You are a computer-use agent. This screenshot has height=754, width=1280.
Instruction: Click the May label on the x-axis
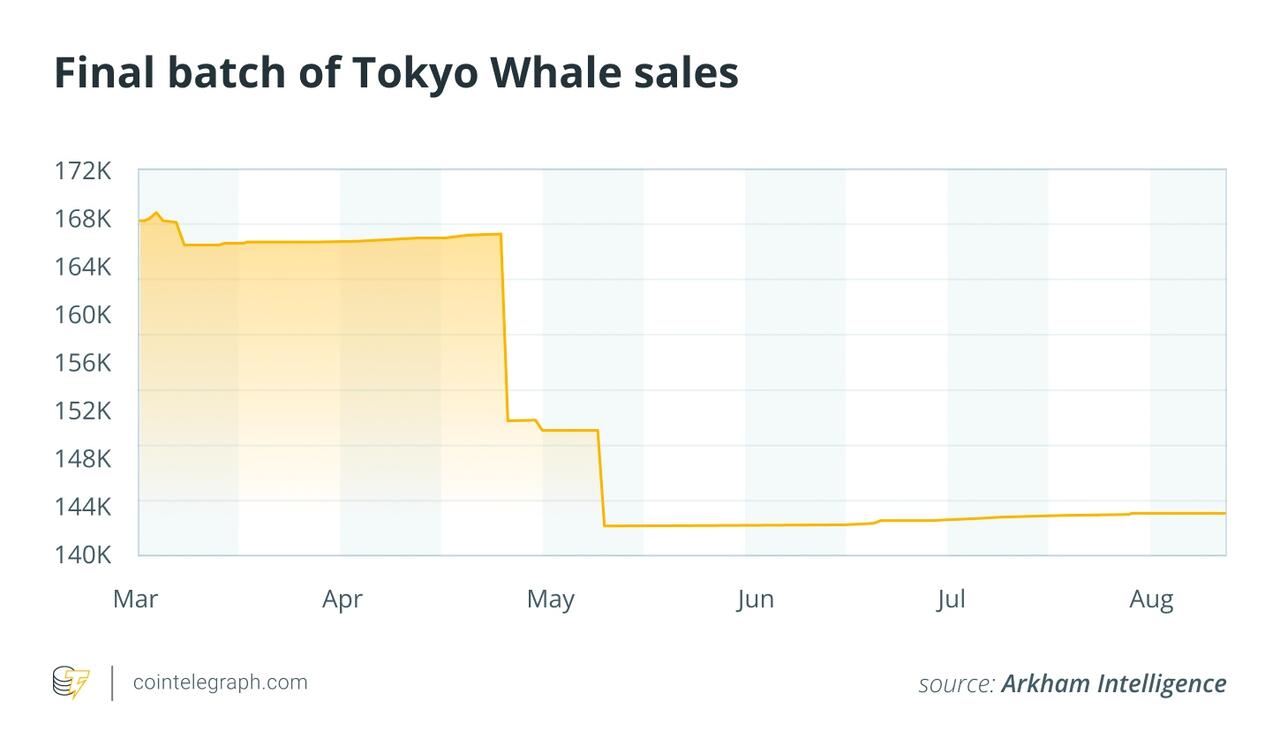click(x=550, y=599)
